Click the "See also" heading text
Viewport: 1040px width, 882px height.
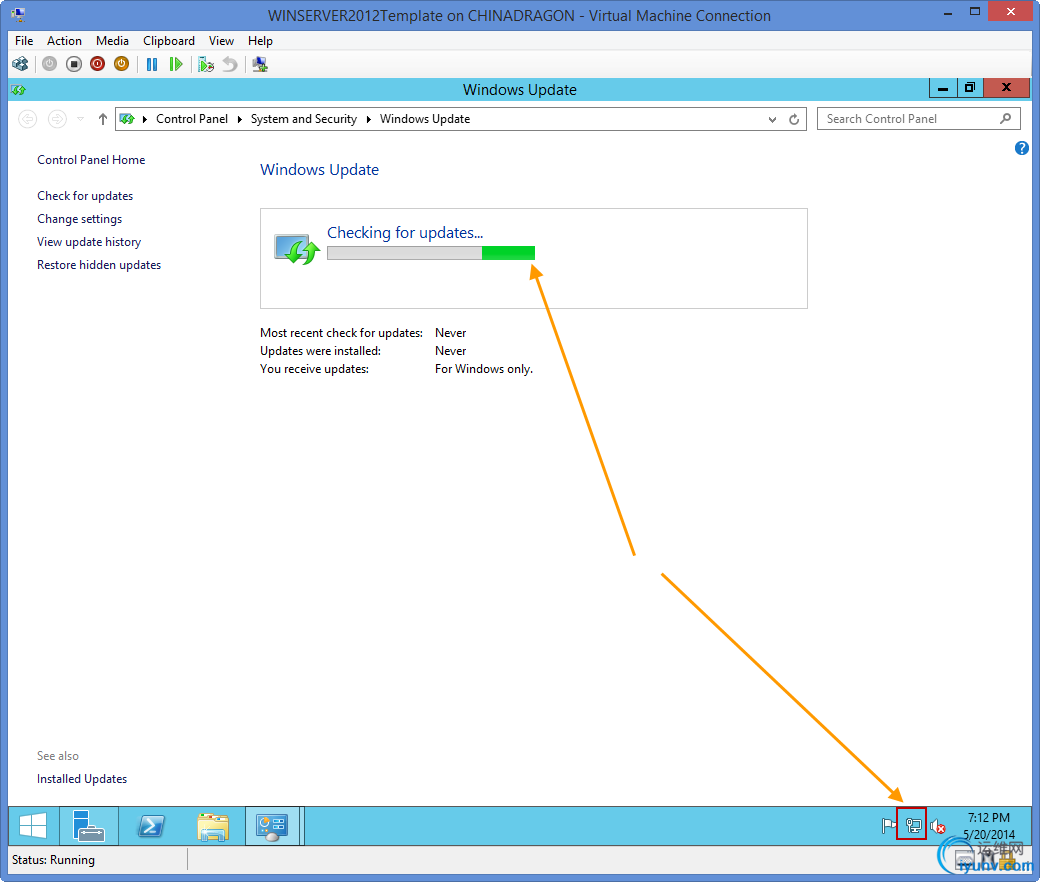click(58, 756)
